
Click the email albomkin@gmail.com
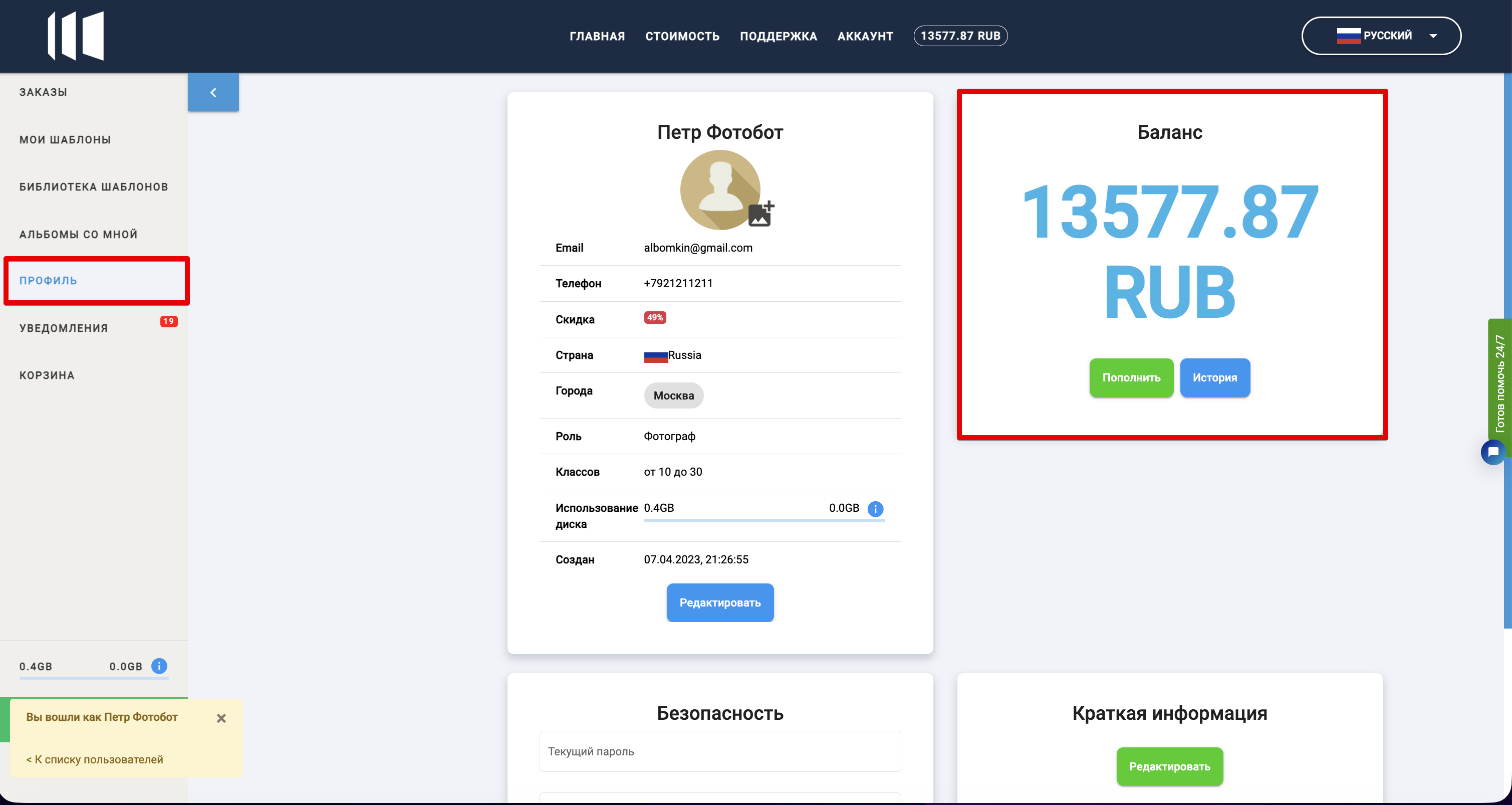698,248
